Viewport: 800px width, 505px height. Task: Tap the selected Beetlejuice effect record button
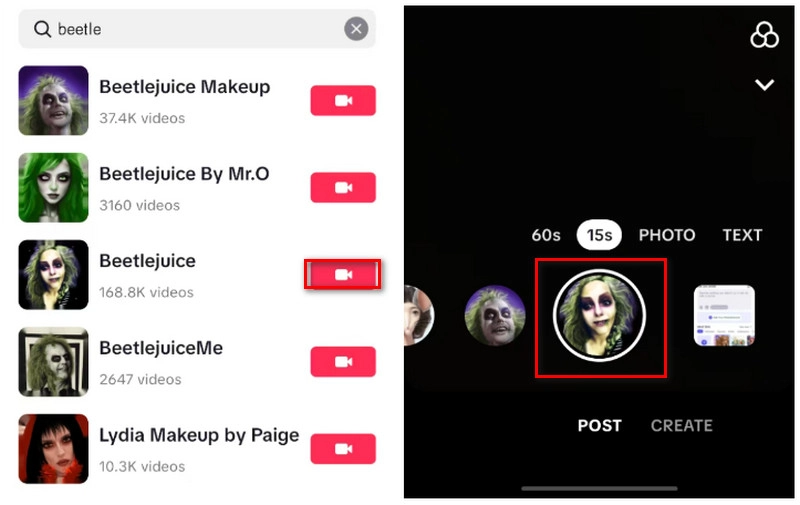coord(599,316)
